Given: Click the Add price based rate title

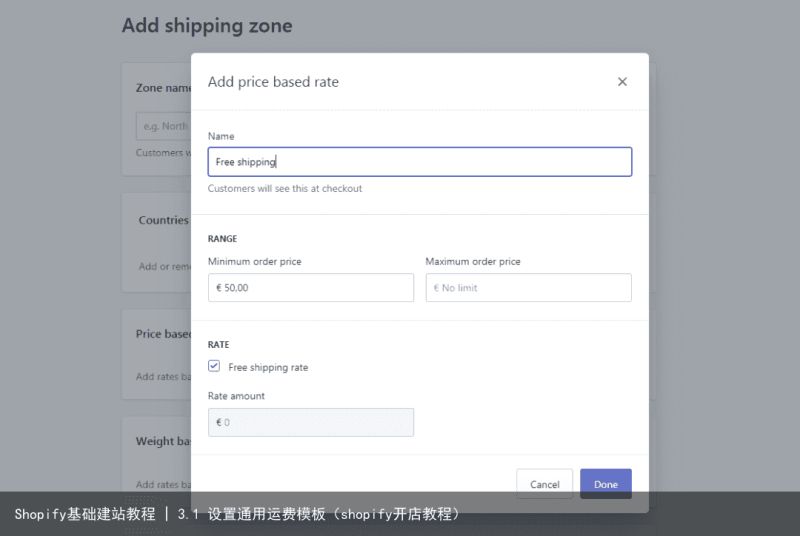Looking at the screenshot, I should pyautogui.click(x=273, y=82).
